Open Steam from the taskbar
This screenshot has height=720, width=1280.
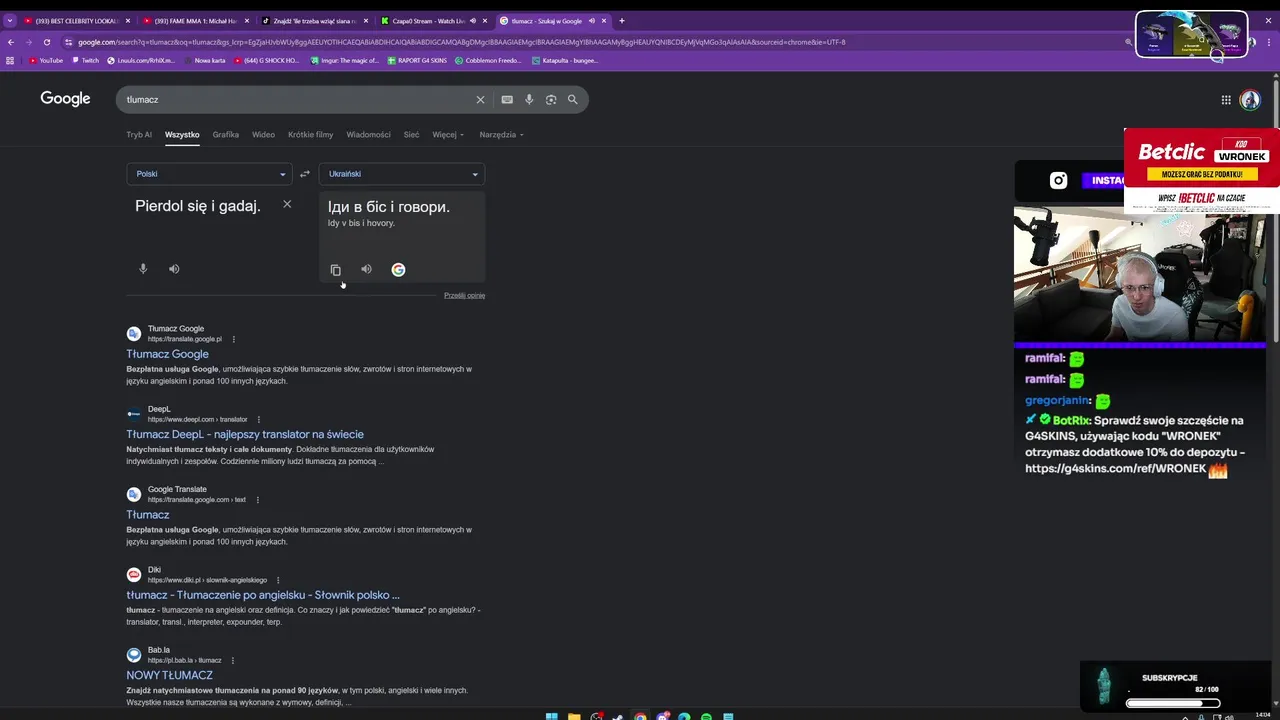[x=618, y=716]
